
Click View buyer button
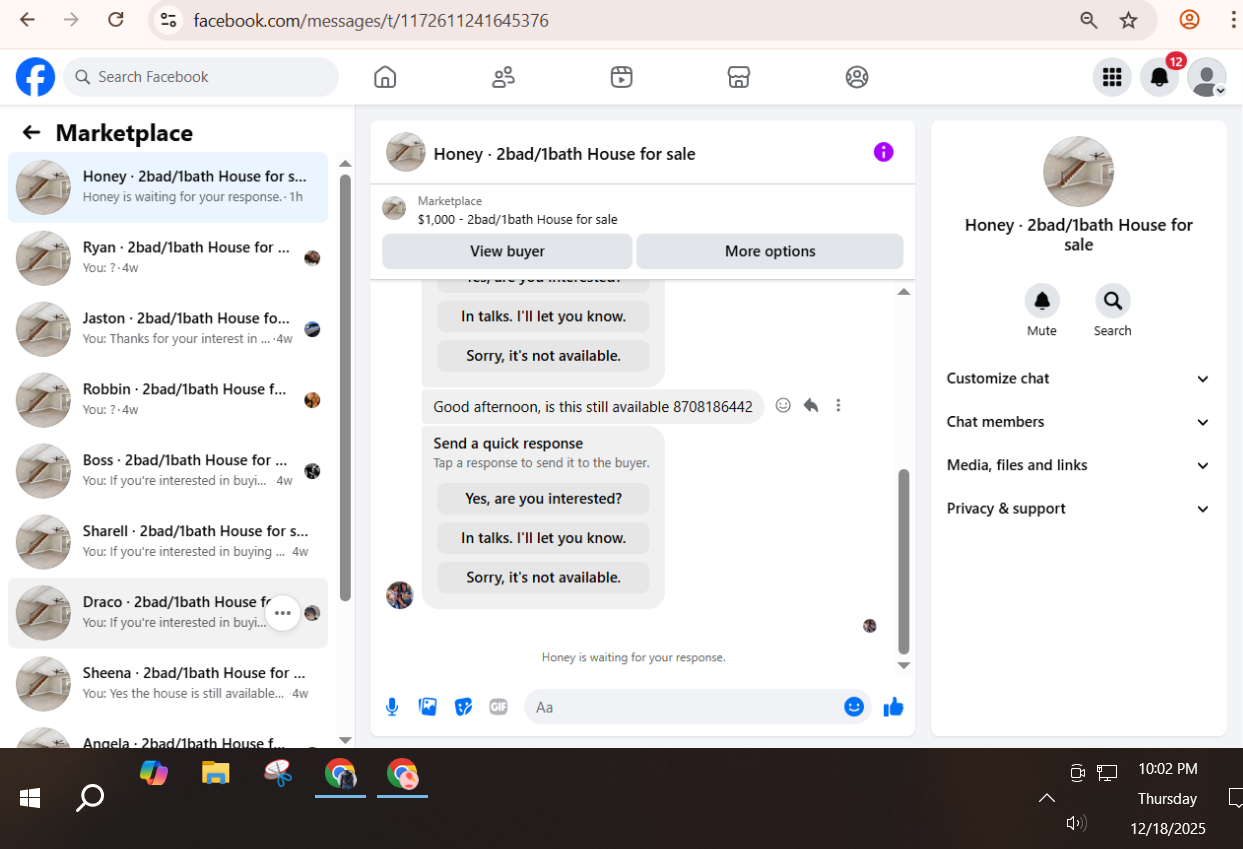[x=507, y=251]
